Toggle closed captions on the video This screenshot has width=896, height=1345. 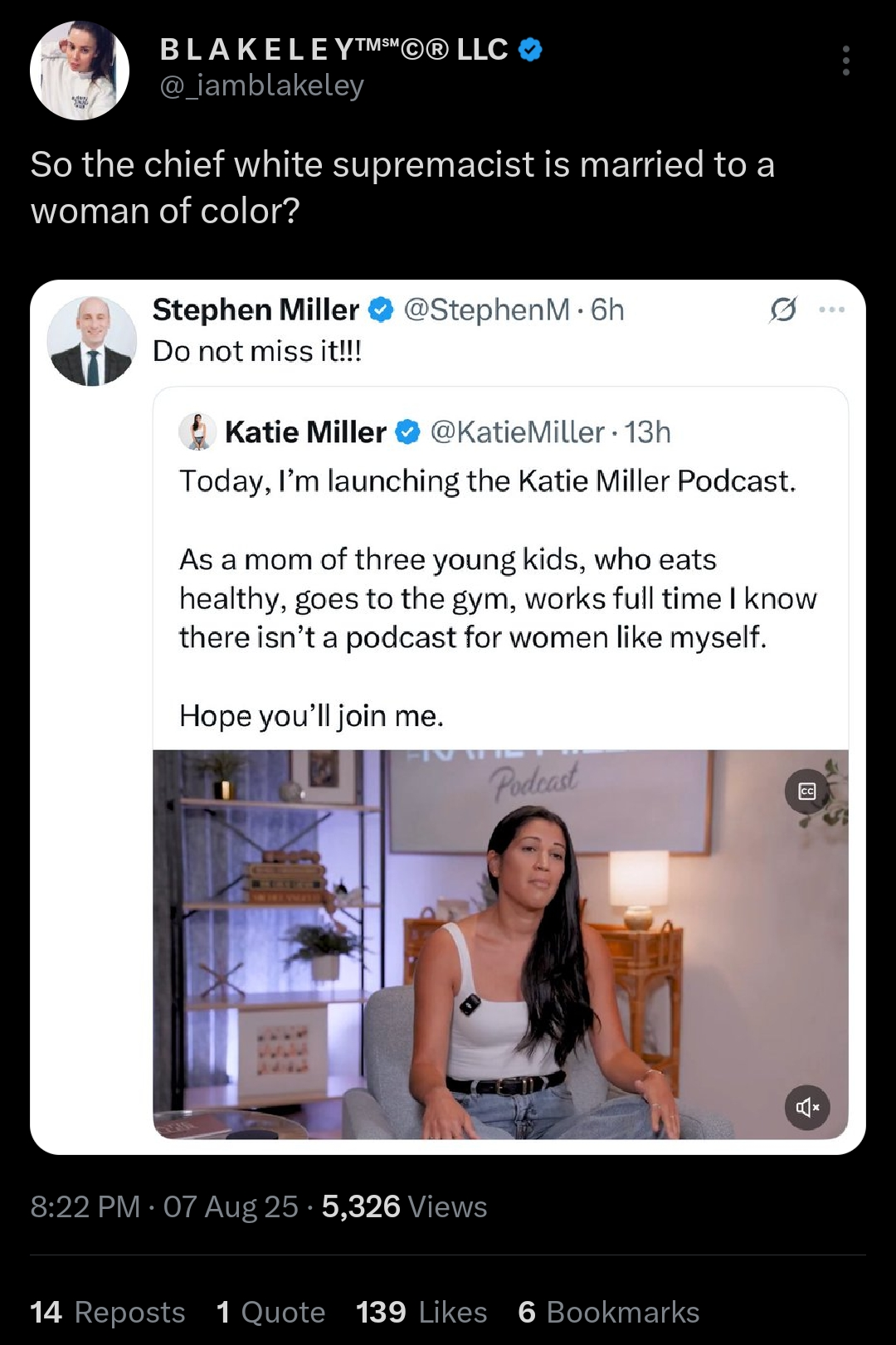pos(806,792)
